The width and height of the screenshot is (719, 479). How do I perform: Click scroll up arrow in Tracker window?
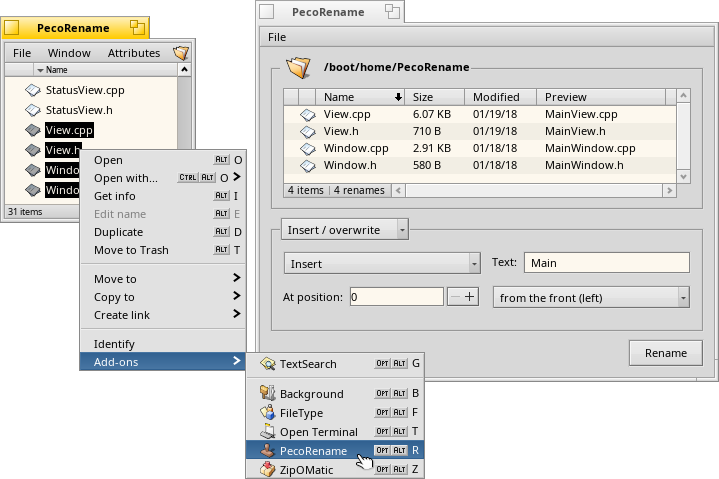tap(184, 70)
